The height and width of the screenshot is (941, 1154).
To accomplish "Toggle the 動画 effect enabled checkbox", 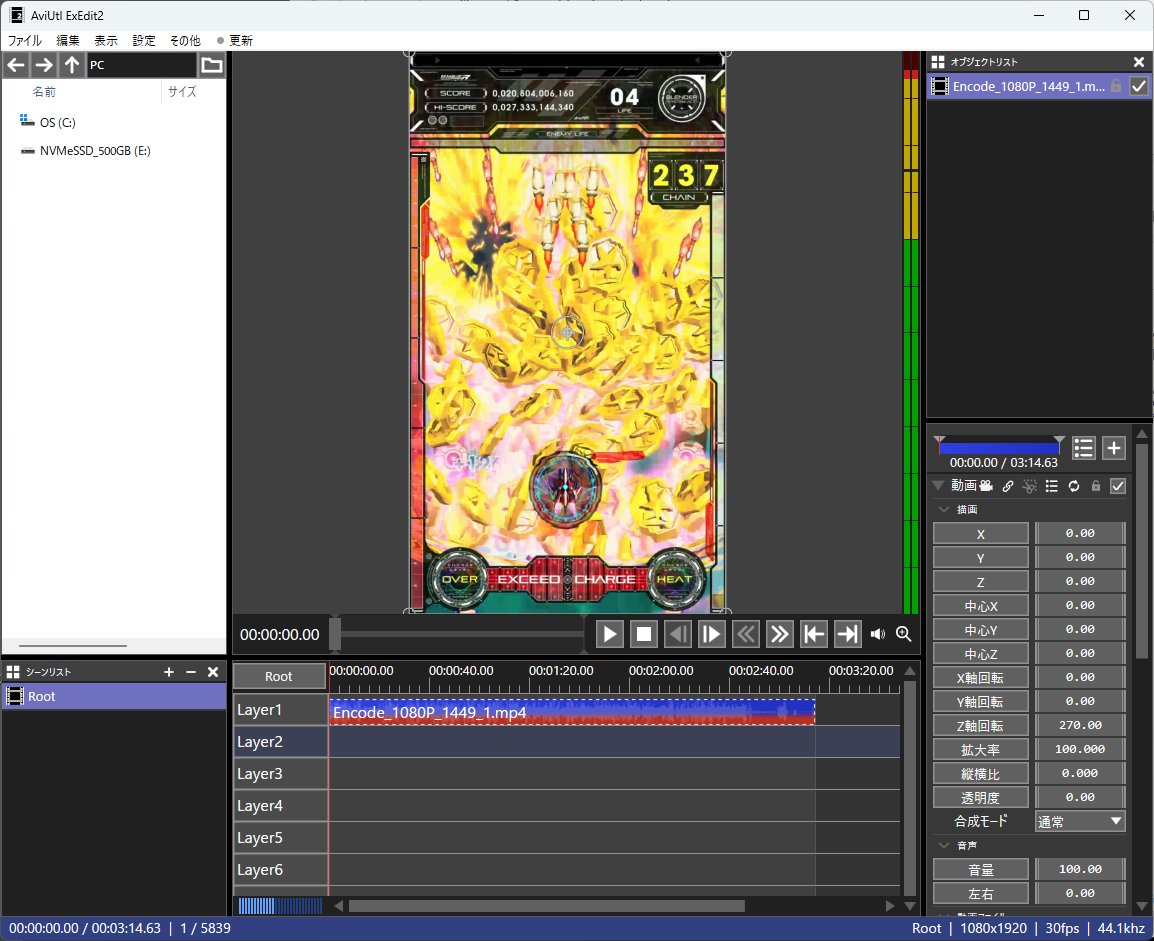I will pyautogui.click(x=1118, y=486).
